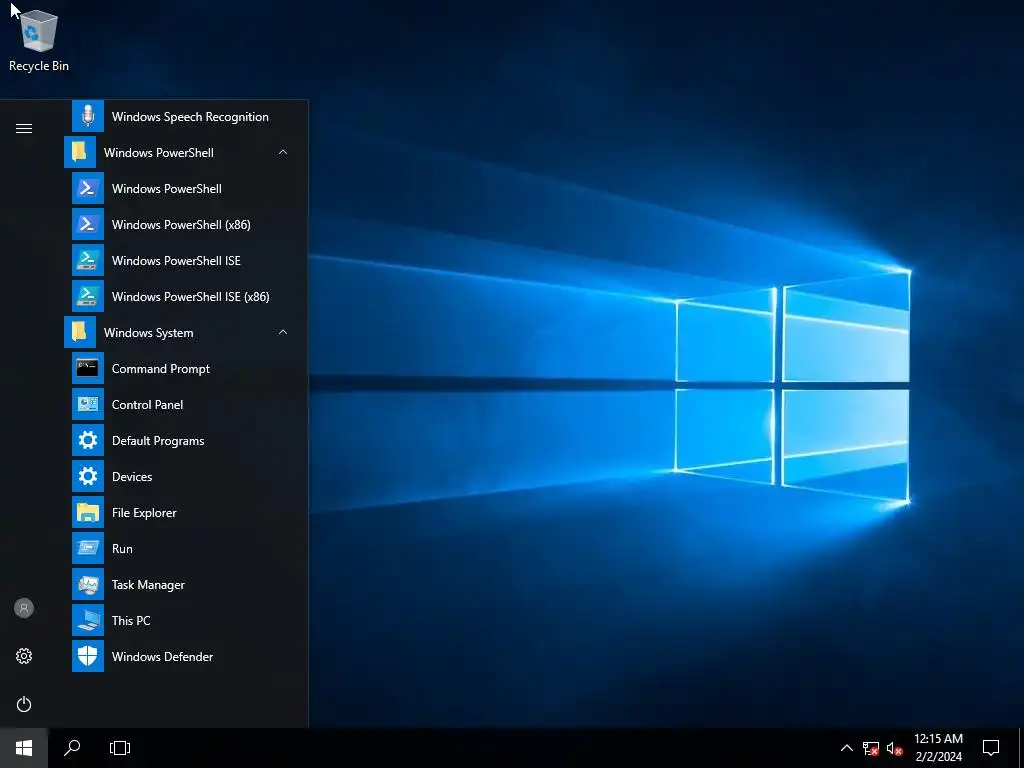Screen dimensions: 1024x768
Task: Select the "Task Manager" label
Action: [148, 585]
